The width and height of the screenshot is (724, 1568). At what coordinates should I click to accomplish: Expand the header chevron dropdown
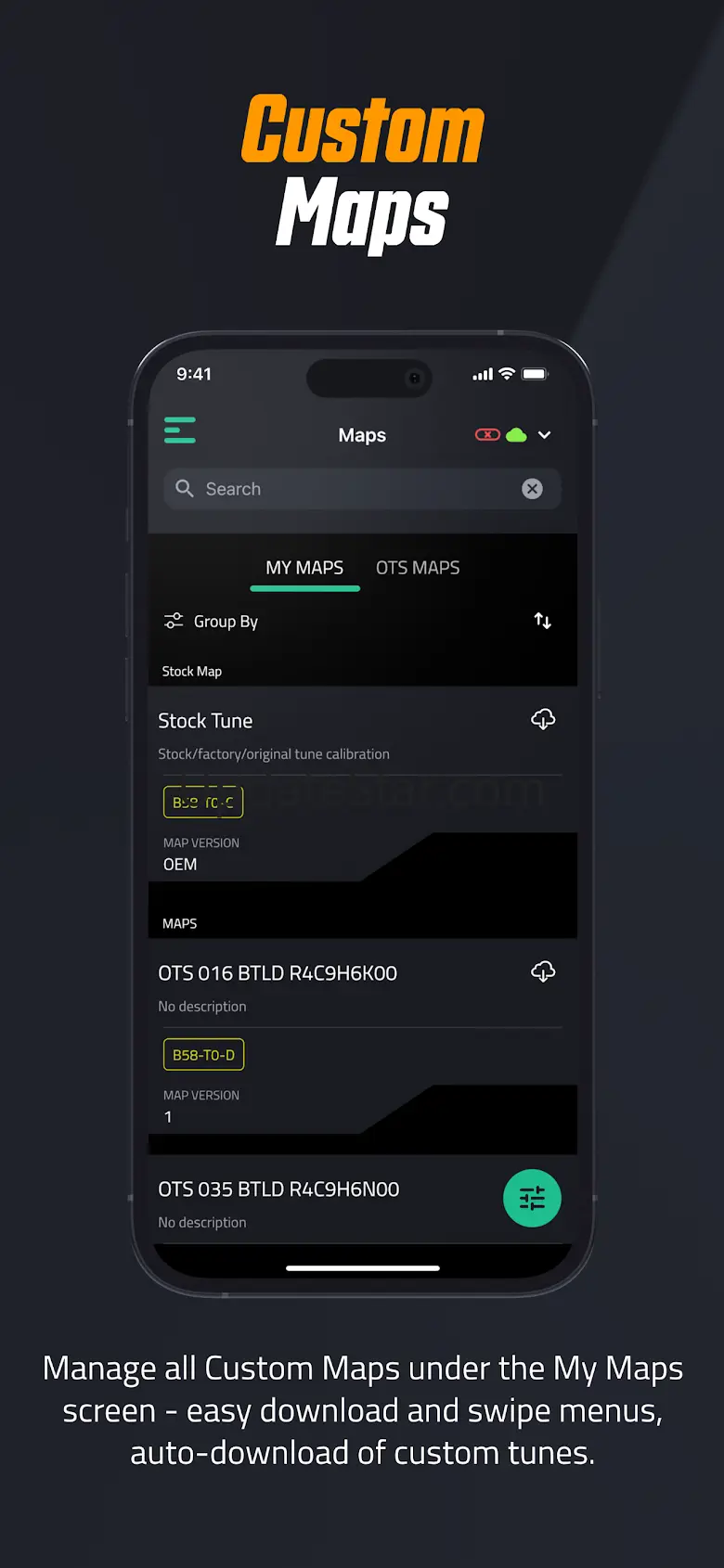(545, 435)
